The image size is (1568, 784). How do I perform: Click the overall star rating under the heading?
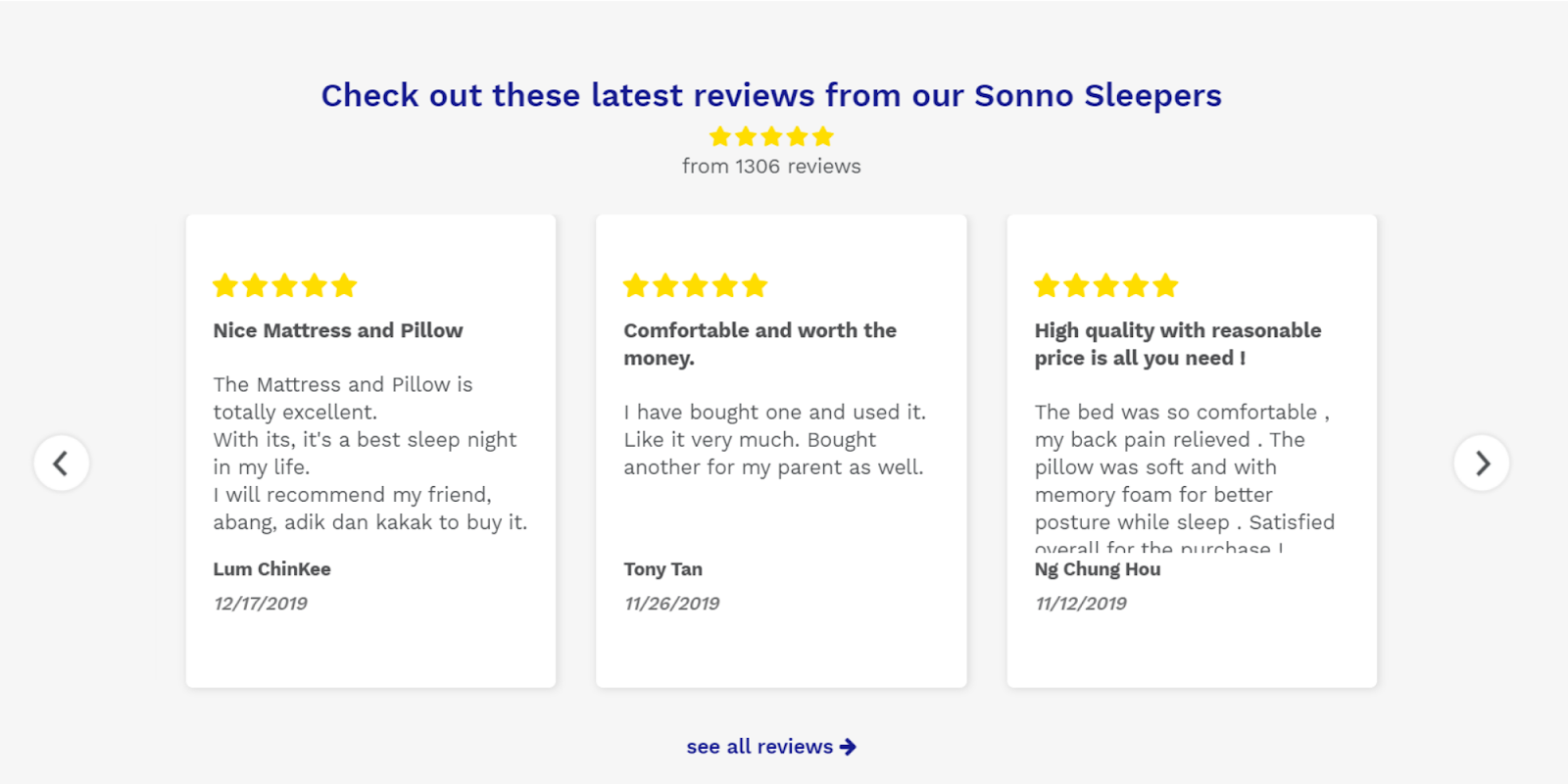(x=771, y=136)
